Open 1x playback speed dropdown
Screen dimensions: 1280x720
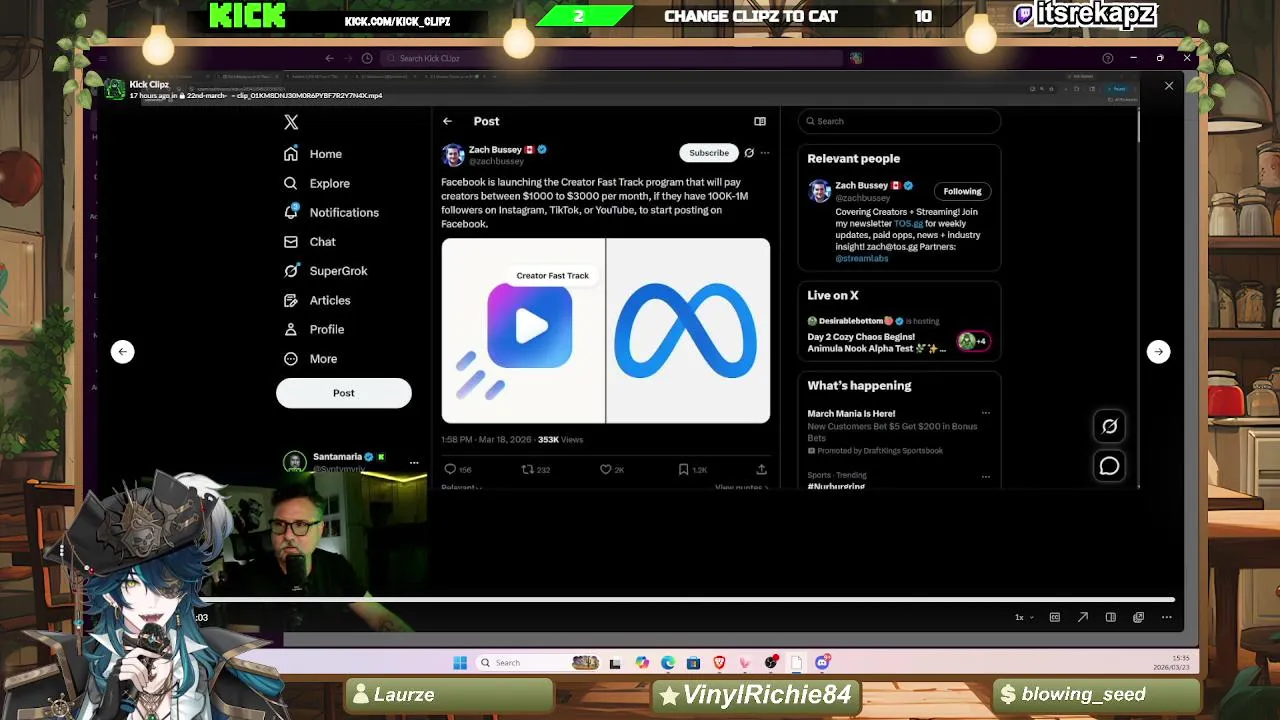[1024, 617]
